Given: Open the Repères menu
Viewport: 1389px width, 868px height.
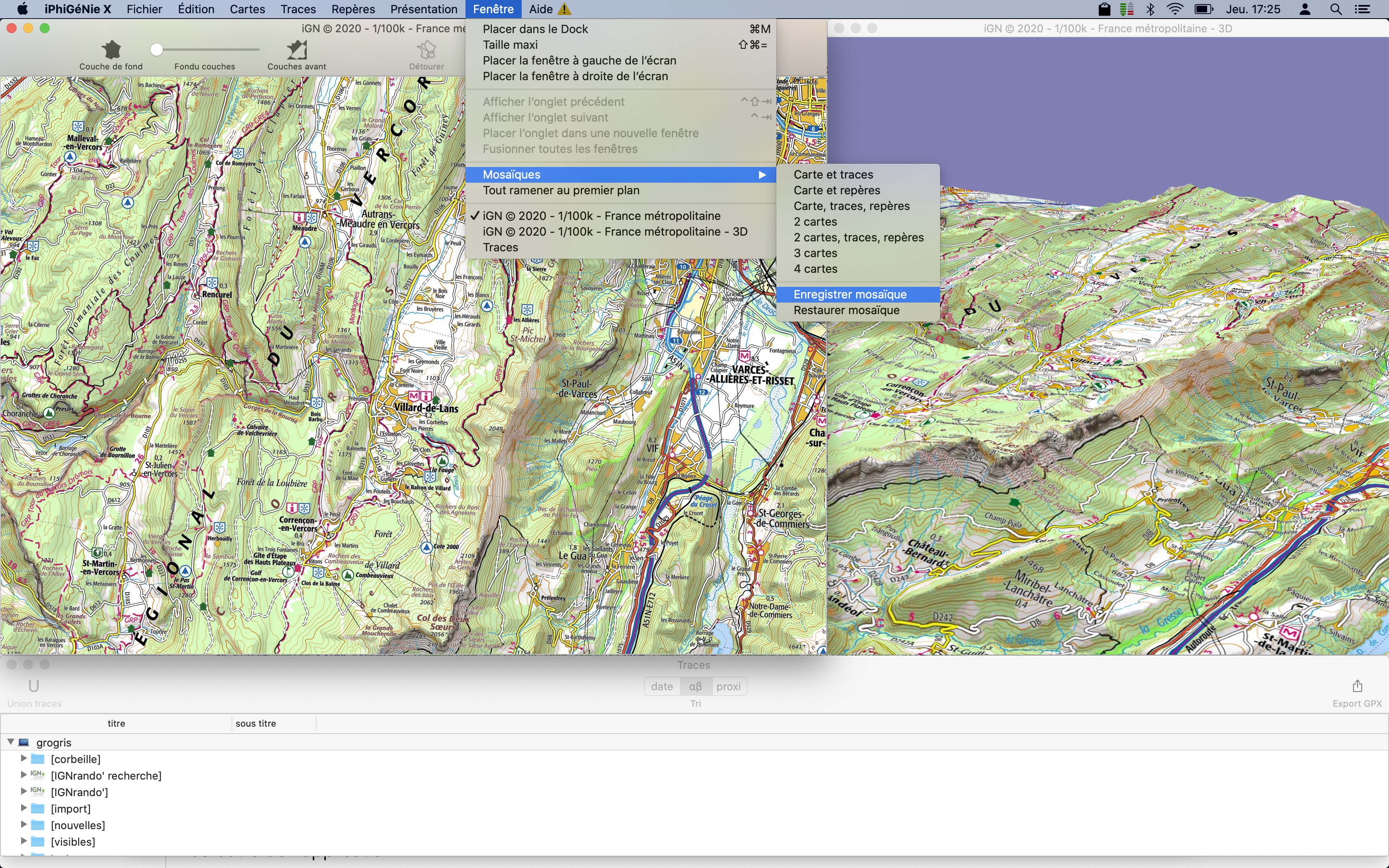Looking at the screenshot, I should 353,9.
